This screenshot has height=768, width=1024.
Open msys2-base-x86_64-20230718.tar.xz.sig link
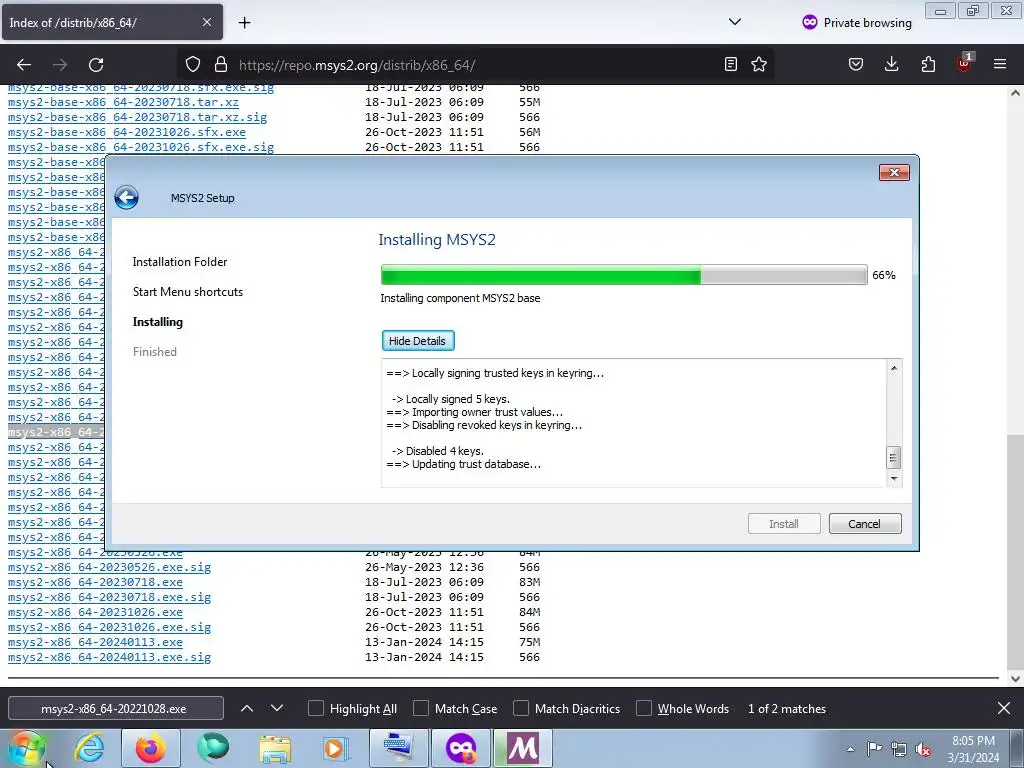coord(138,117)
